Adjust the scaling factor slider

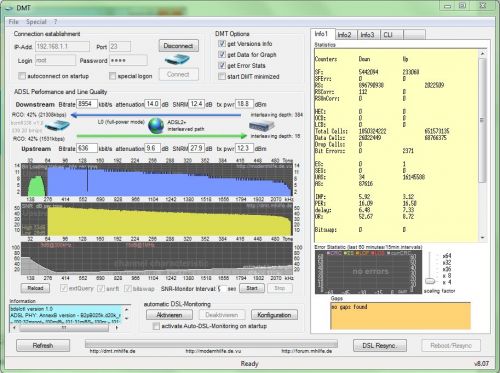coord(430,281)
